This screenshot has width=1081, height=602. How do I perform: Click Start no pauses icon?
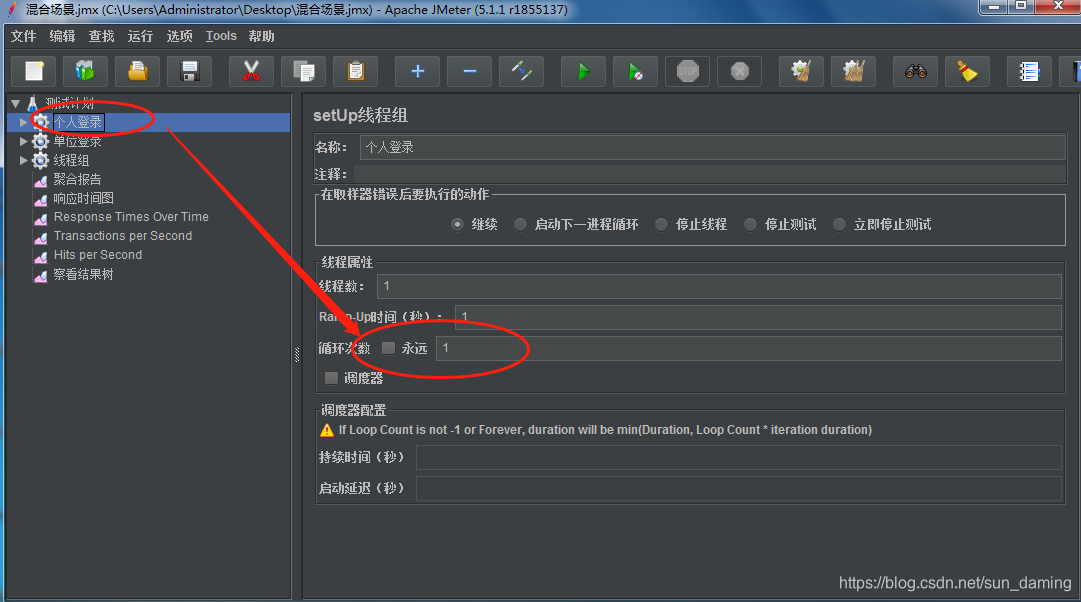coord(636,71)
